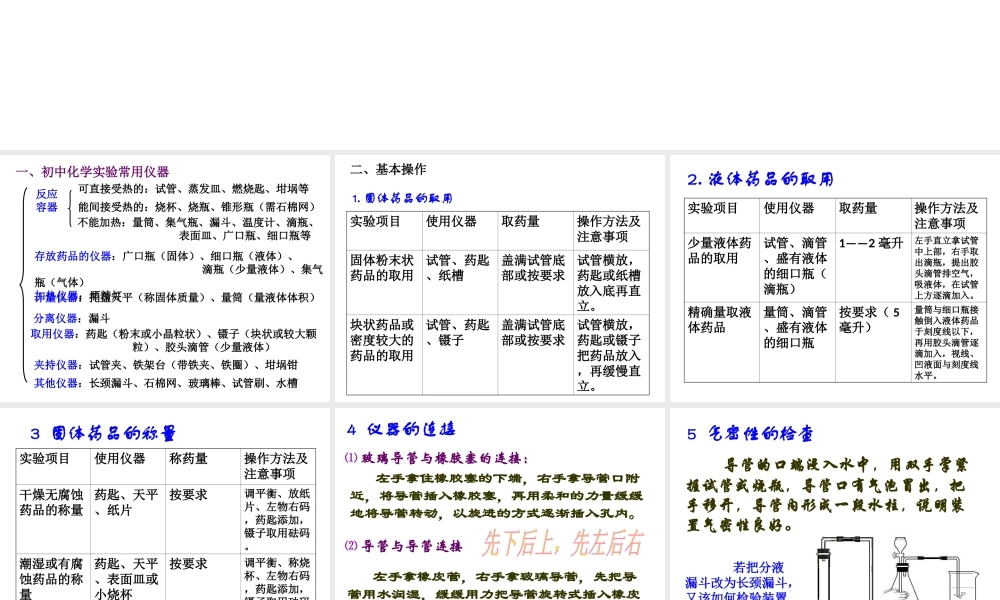This screenshot has height=600, width=1000.
Task: Click the cell 药匙、天平、表面皿或小烧杯
Action: (128, 576)
